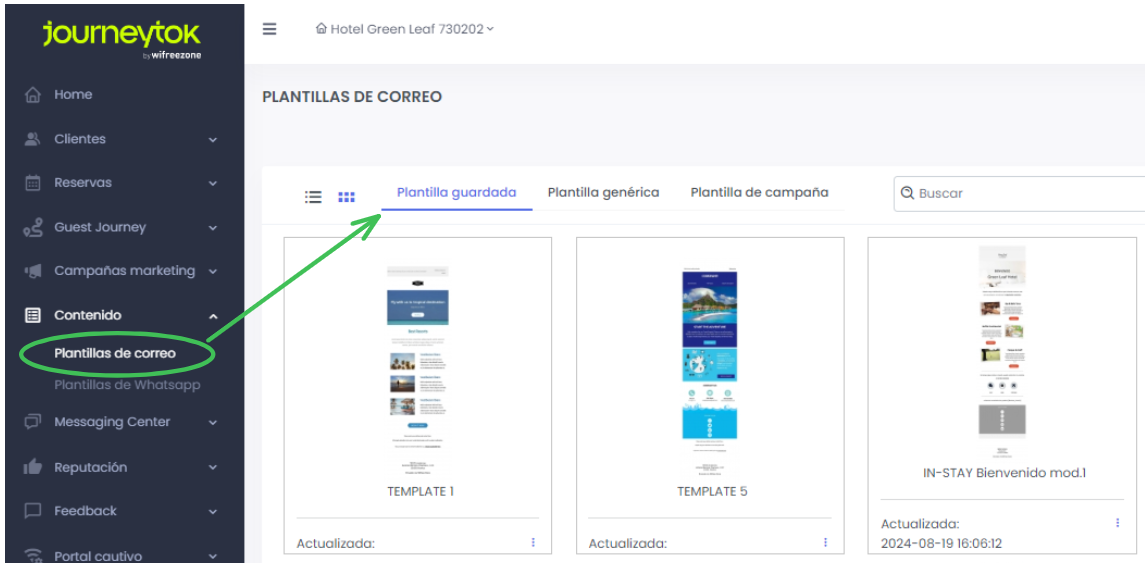The width and height of the screenshot is (1145, 563).
Task: Open the Plantilla de campaña tab
Action: click(x=759, y=192)
